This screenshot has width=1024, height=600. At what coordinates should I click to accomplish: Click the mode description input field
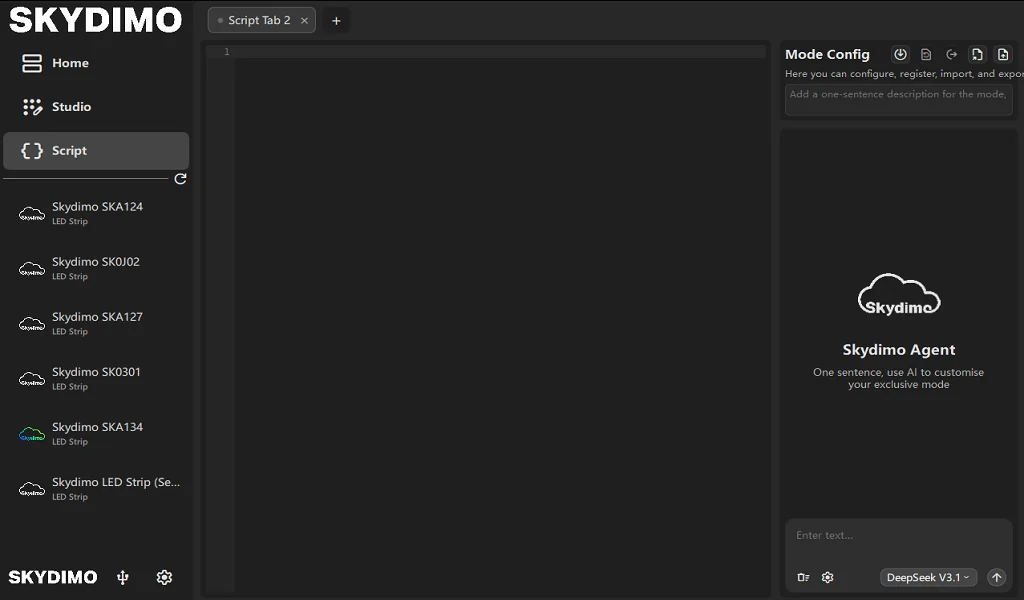pyautogui.click(x=898, y=99)
